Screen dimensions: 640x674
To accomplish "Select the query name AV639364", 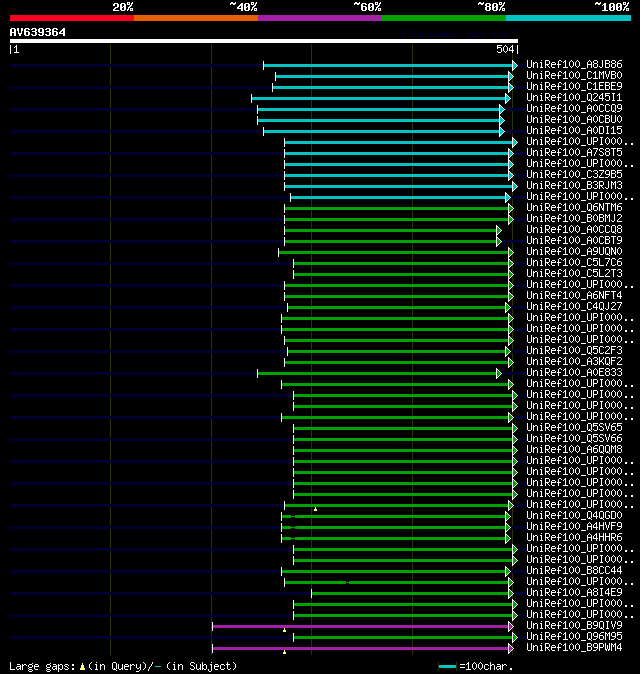I will pyautogui.click(x=38, y=32).
